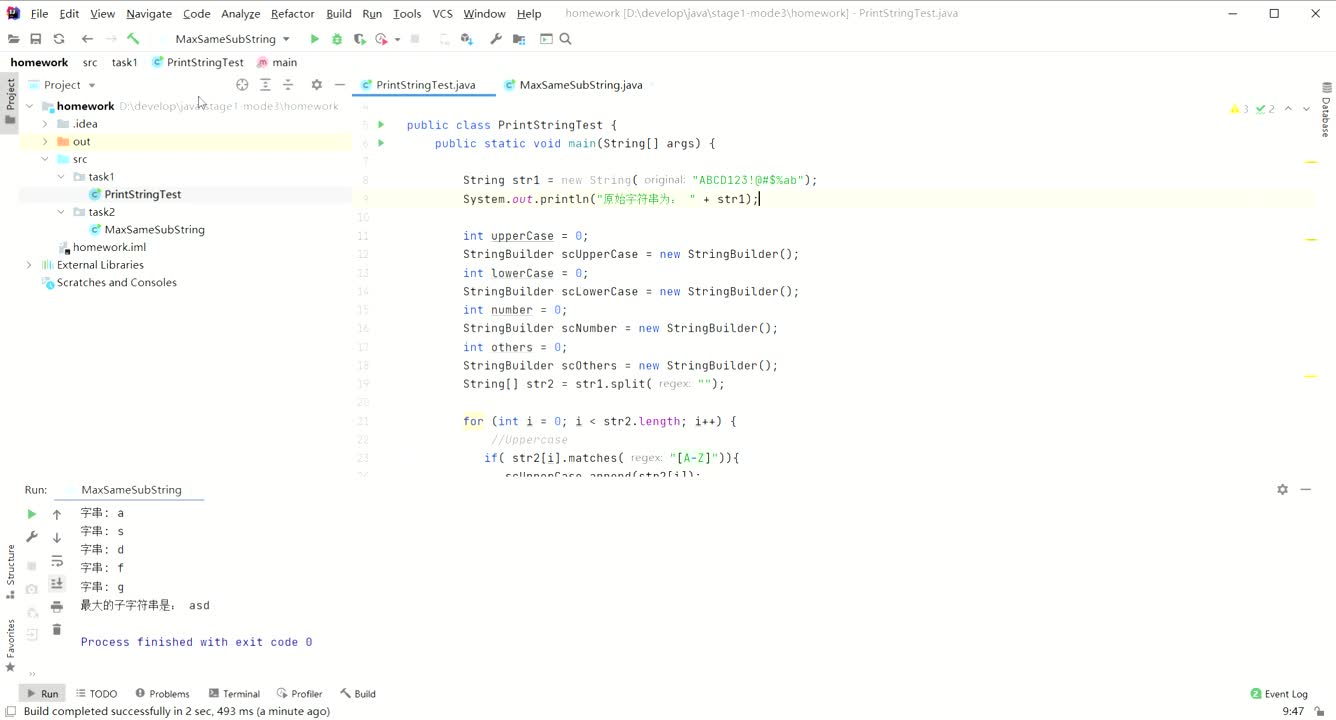Click the task1 breadcrumb
Viewport: 1336px width, 720px height.
point(124,62)
